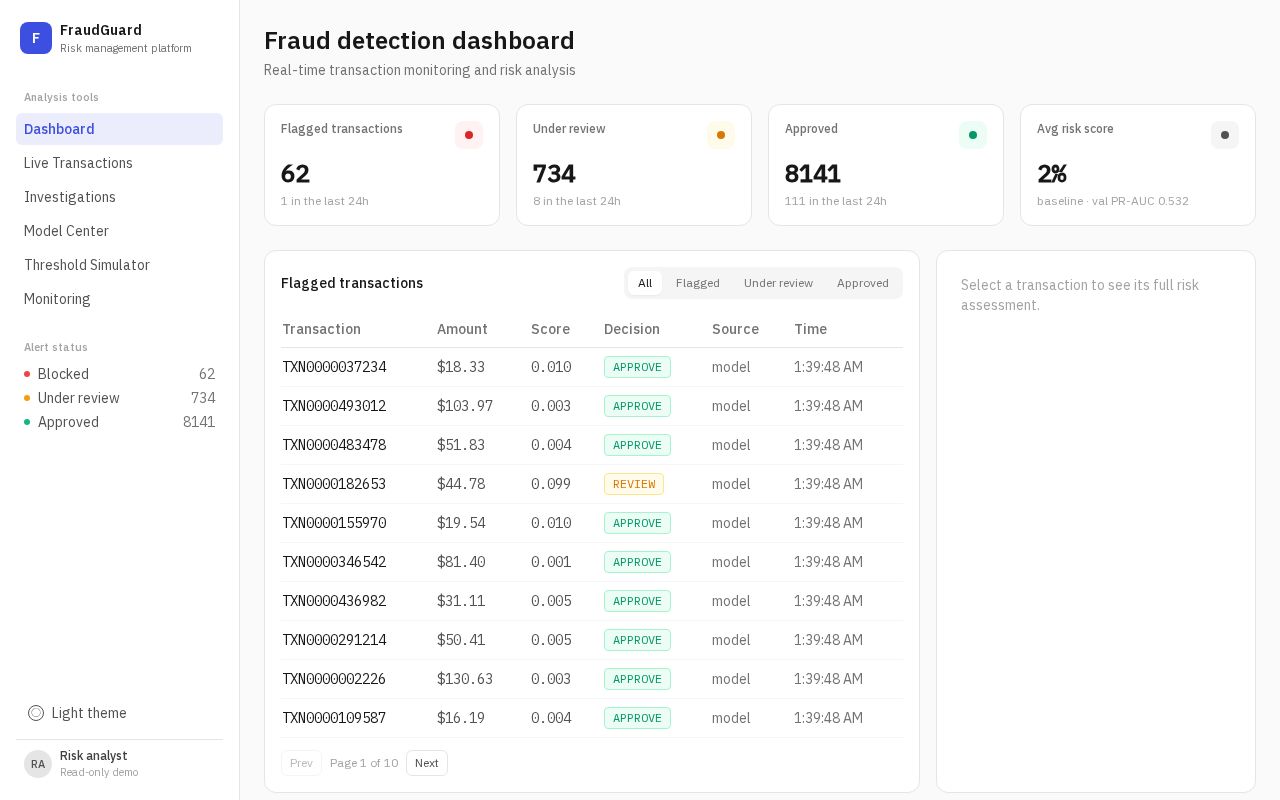This screenshot has width=1280, height=800.
Task: Switch to the Under review filter tab
Action: coord(778,283)
